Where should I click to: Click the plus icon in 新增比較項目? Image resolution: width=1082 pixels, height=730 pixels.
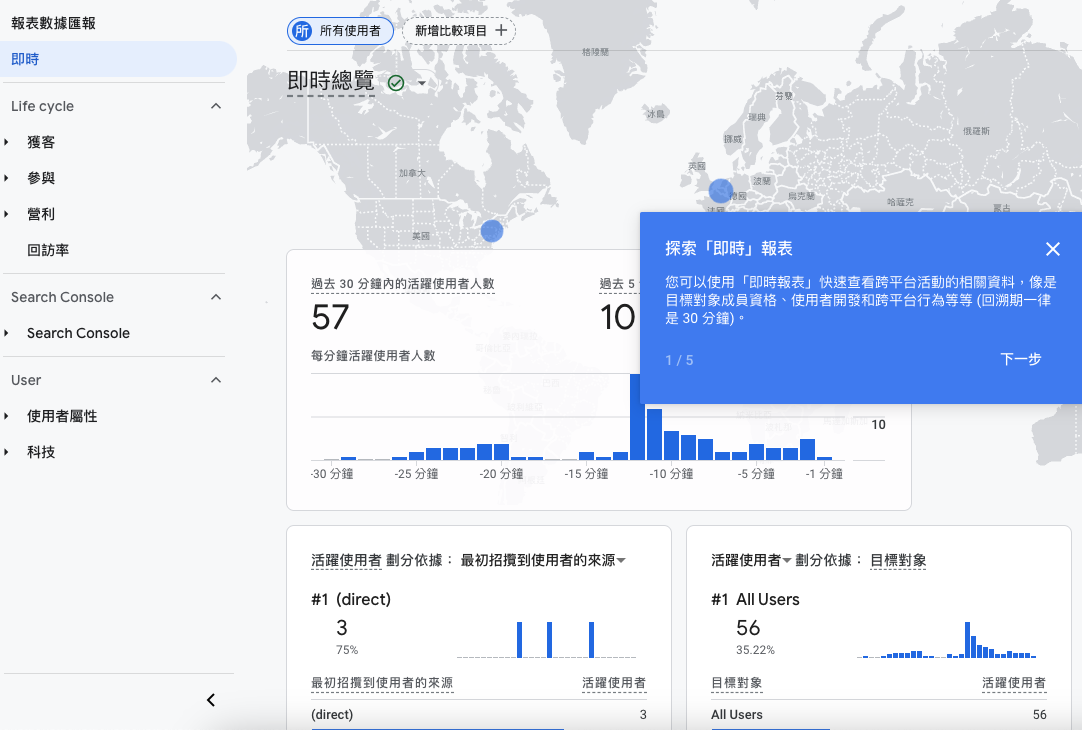pyautogui.click(x=501, y=31)
